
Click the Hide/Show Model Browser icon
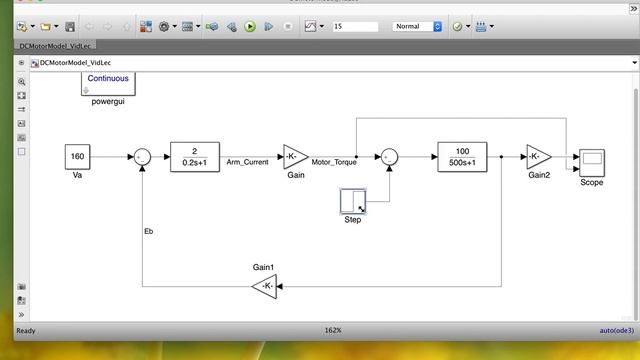pyautogui.click(x=21, y=63)
